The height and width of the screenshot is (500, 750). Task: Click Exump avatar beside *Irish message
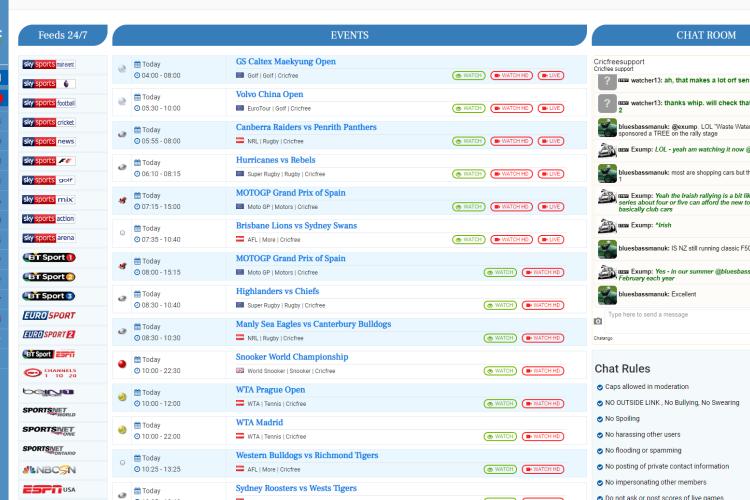point(607,225)
